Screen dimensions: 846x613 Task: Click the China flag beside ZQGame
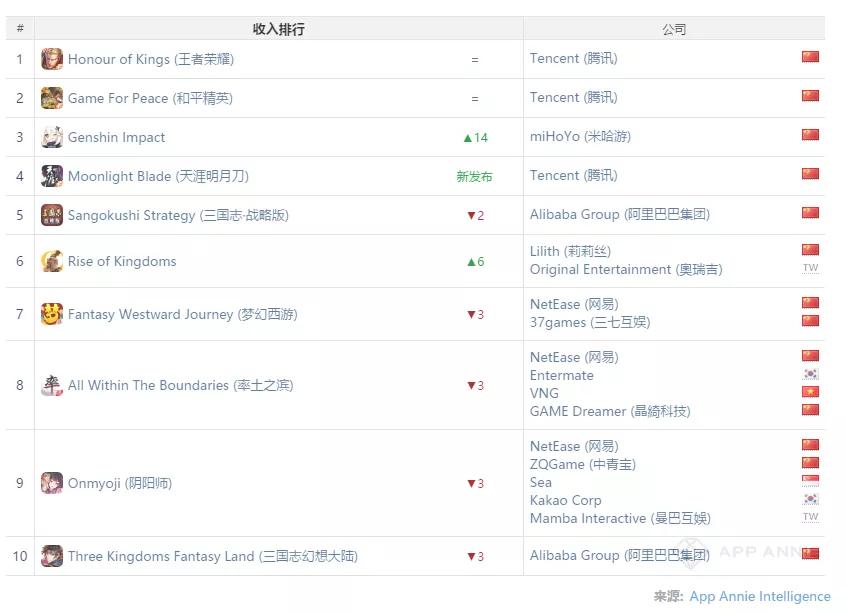coord(810,462)
